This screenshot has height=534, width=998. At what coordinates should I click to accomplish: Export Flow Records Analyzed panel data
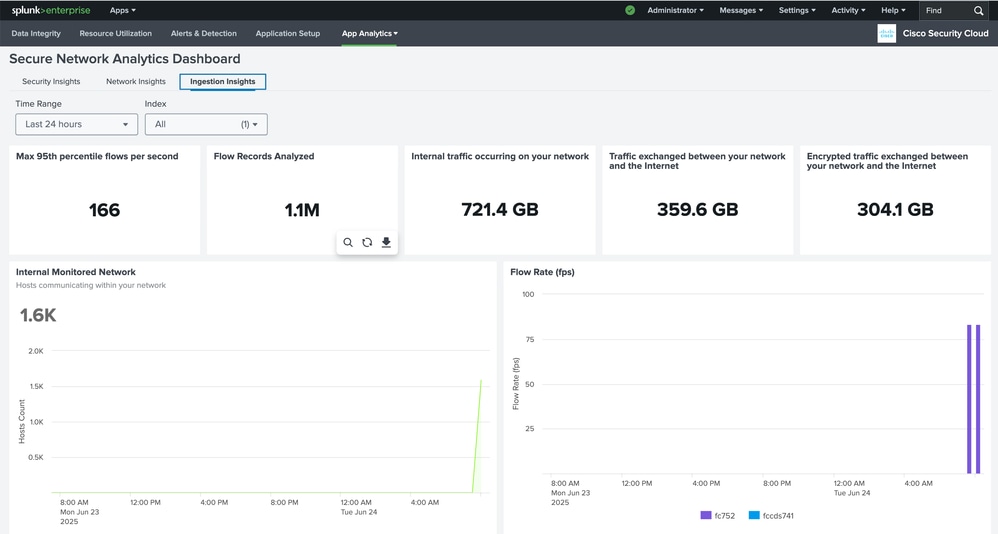386,242
